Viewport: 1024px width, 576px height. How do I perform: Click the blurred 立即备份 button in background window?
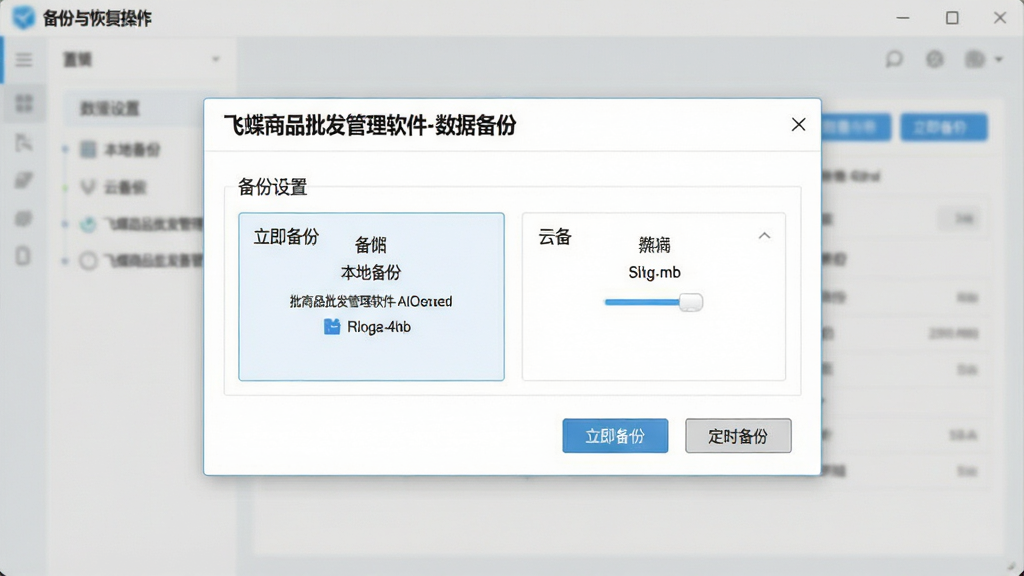point(944,127)
